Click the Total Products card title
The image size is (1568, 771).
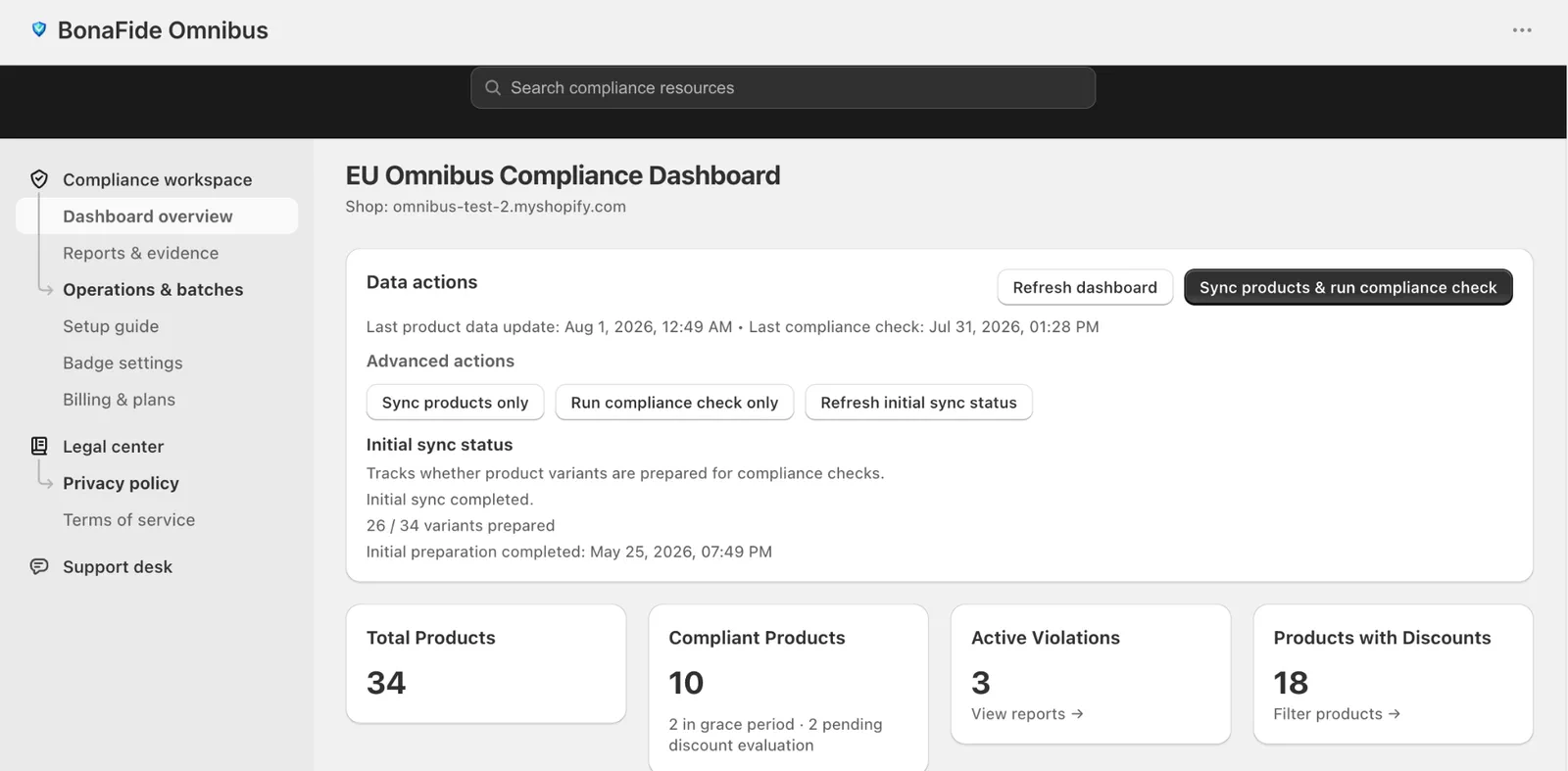pyautogui.click(x=431, y=638)
